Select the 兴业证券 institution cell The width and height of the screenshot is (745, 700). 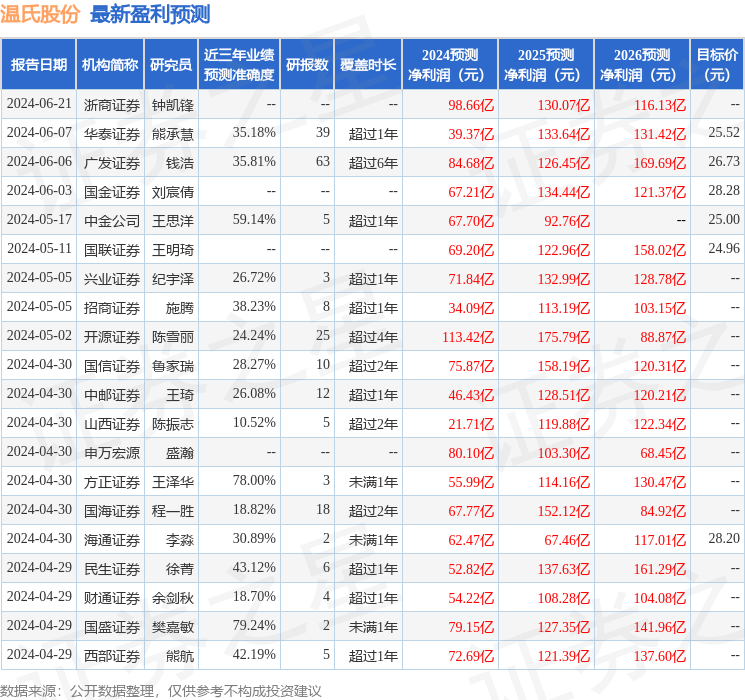(112, 278)
